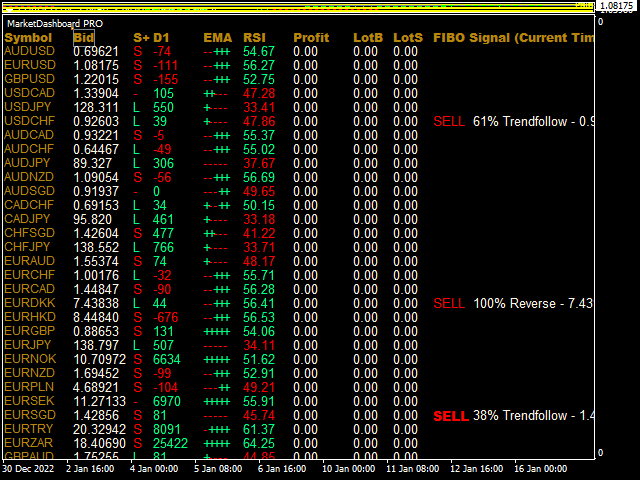Viewport: 640px width, 480px height.
Task: Click the 1.08175 price scale label
Action: [x=616, y=5]
